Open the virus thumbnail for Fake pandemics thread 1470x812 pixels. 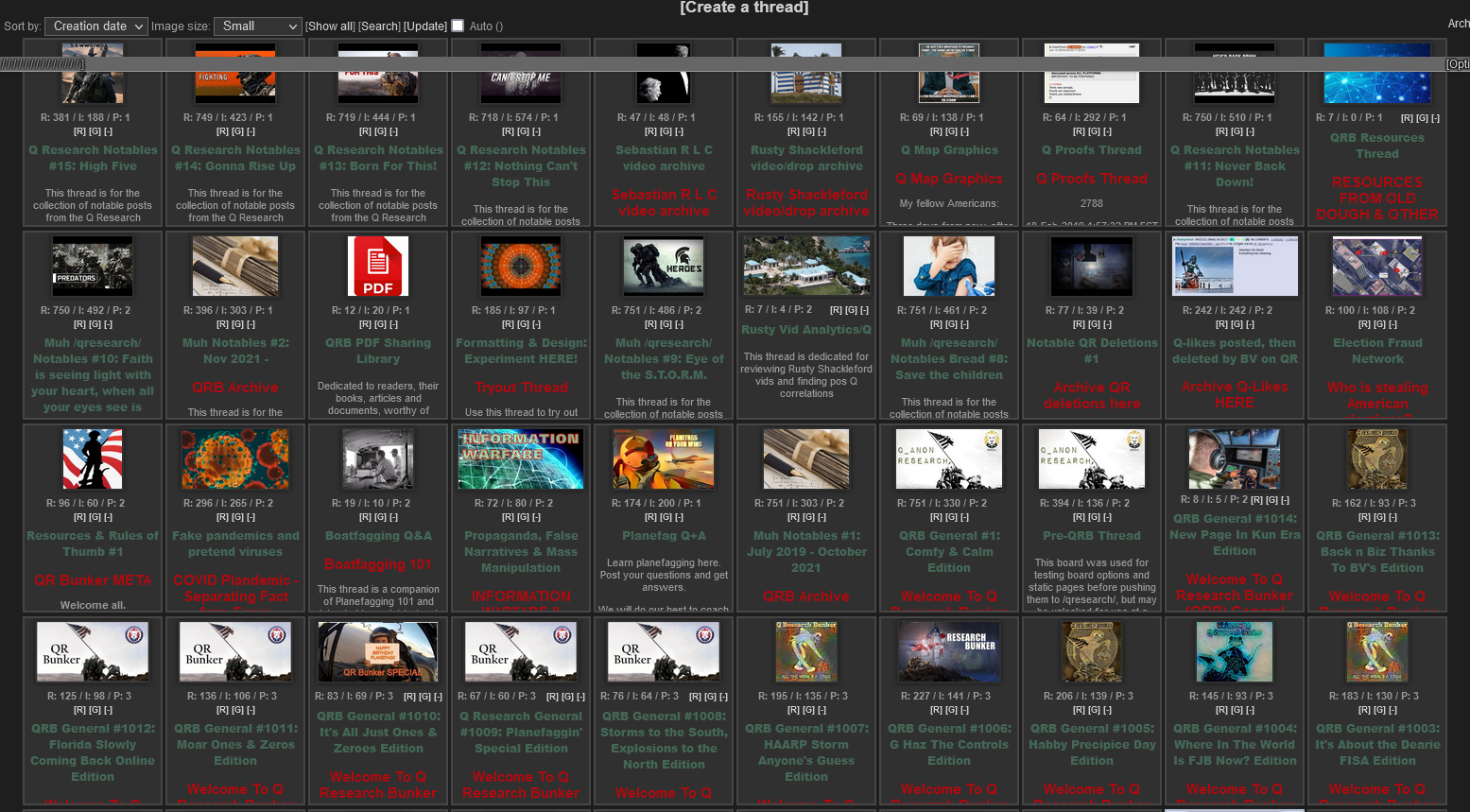click(x=235, y=459)
